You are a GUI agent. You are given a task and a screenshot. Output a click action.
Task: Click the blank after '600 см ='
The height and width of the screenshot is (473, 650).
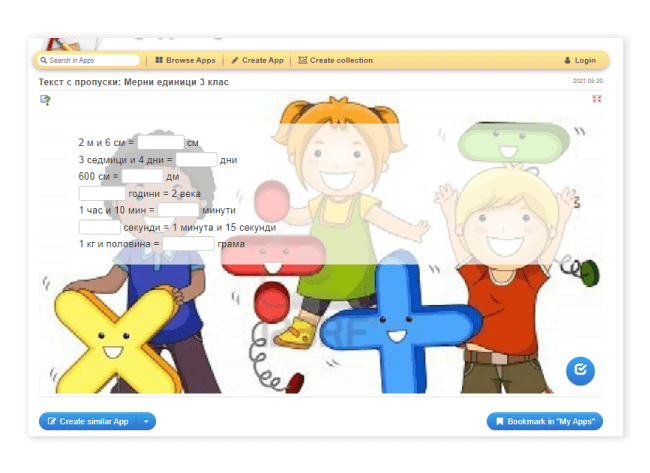point(142,177)
